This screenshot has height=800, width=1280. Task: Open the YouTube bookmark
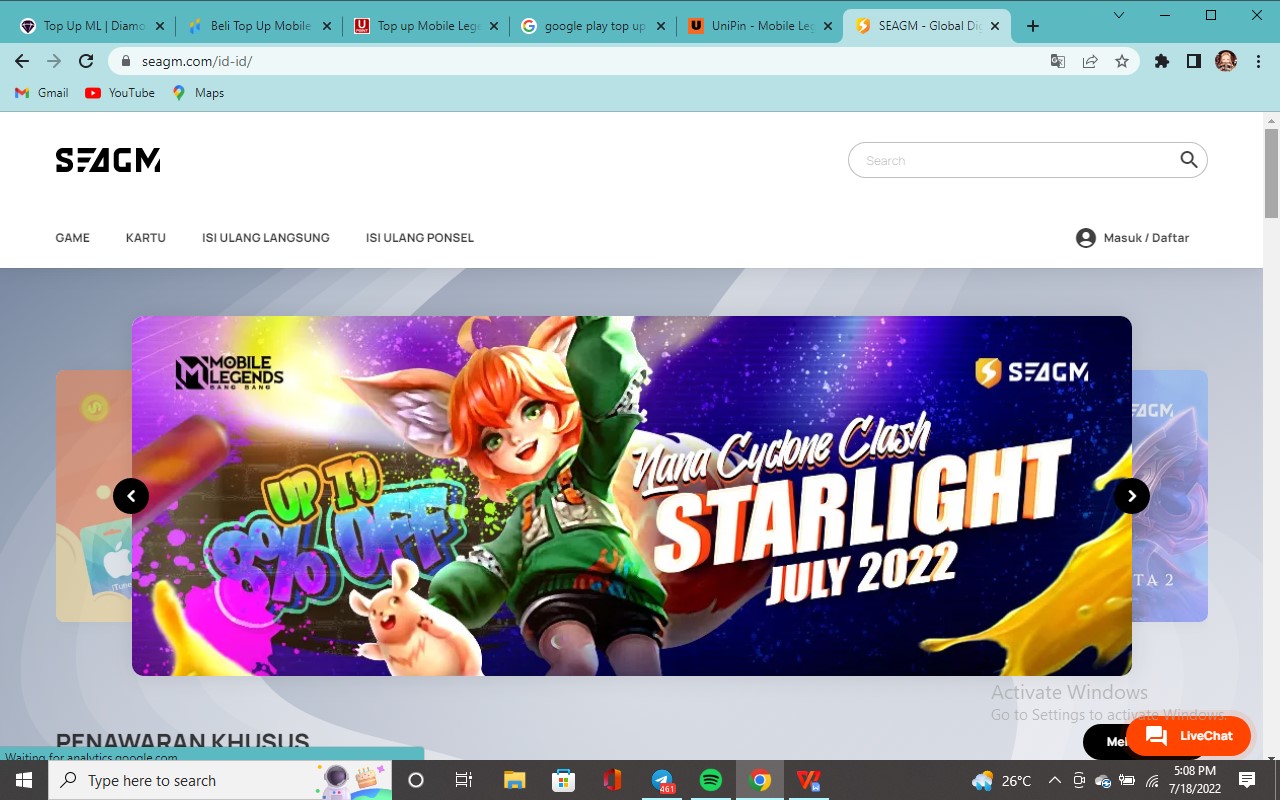[x=120, y=93]
